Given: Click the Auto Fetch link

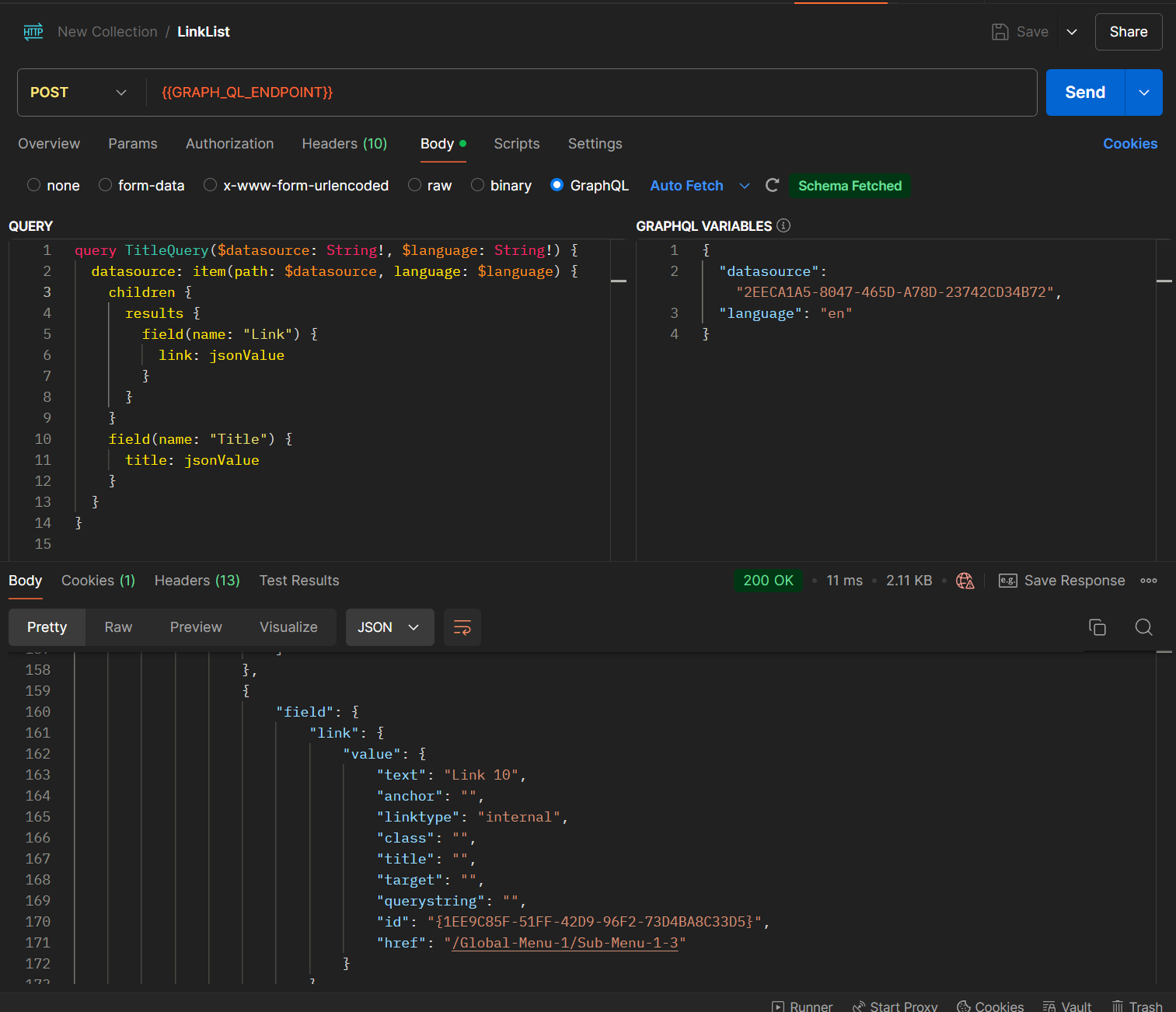Looking at the screenshot, I should click(687, 186).
